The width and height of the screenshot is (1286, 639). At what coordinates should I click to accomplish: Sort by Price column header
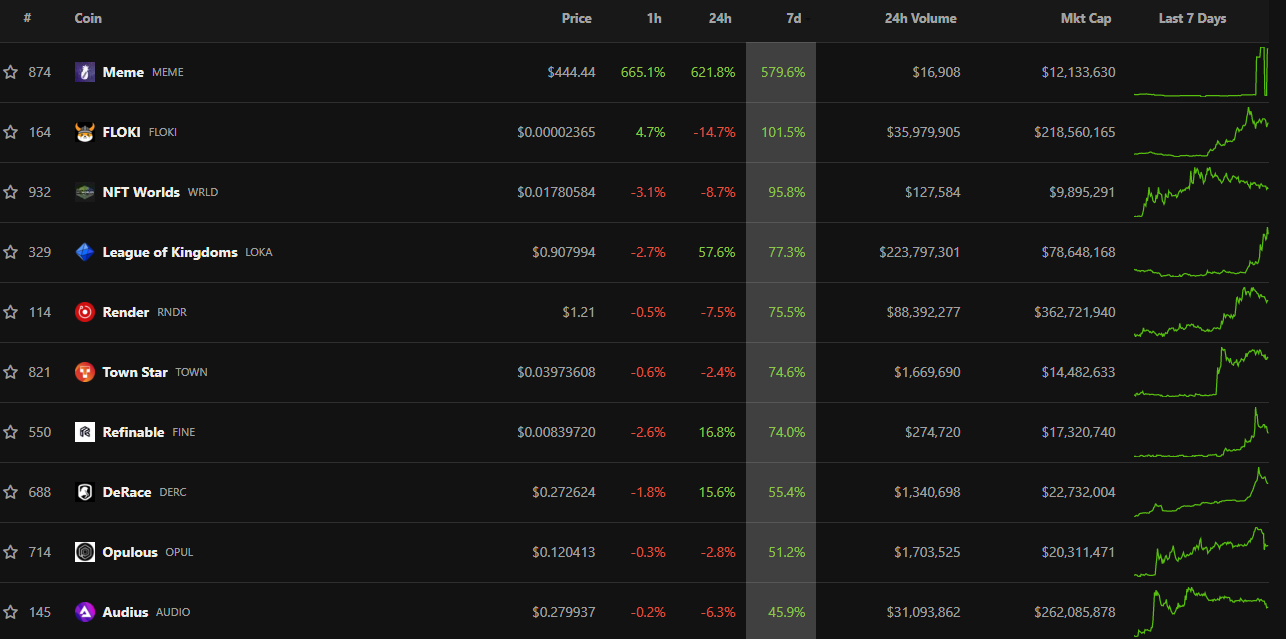pyautogui.click(x=577, y=18)
